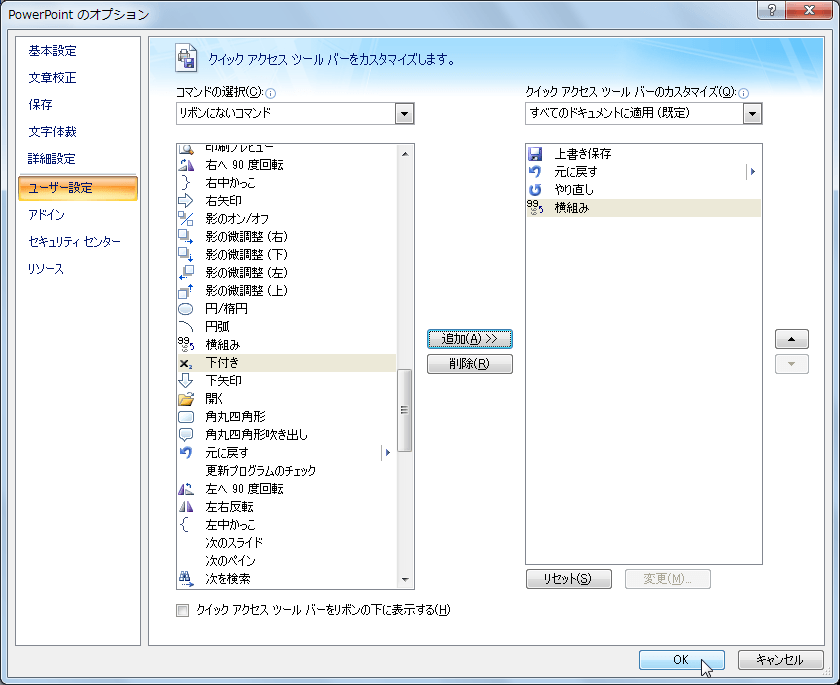Select the oval 円/楕円 icon

pyautogui.click(x=186, y=308)
